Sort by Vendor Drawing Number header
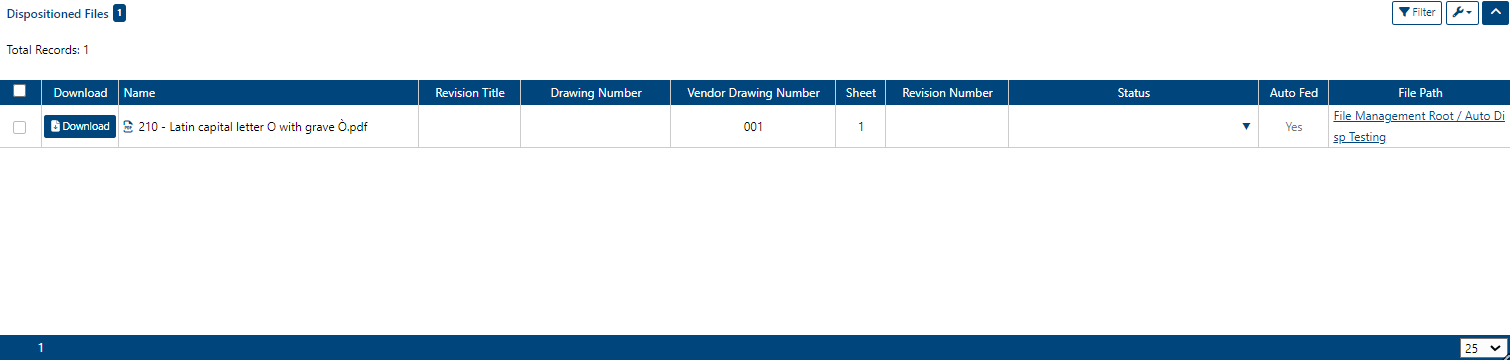This screenshot has height=360, width=1510. [754, 93]
